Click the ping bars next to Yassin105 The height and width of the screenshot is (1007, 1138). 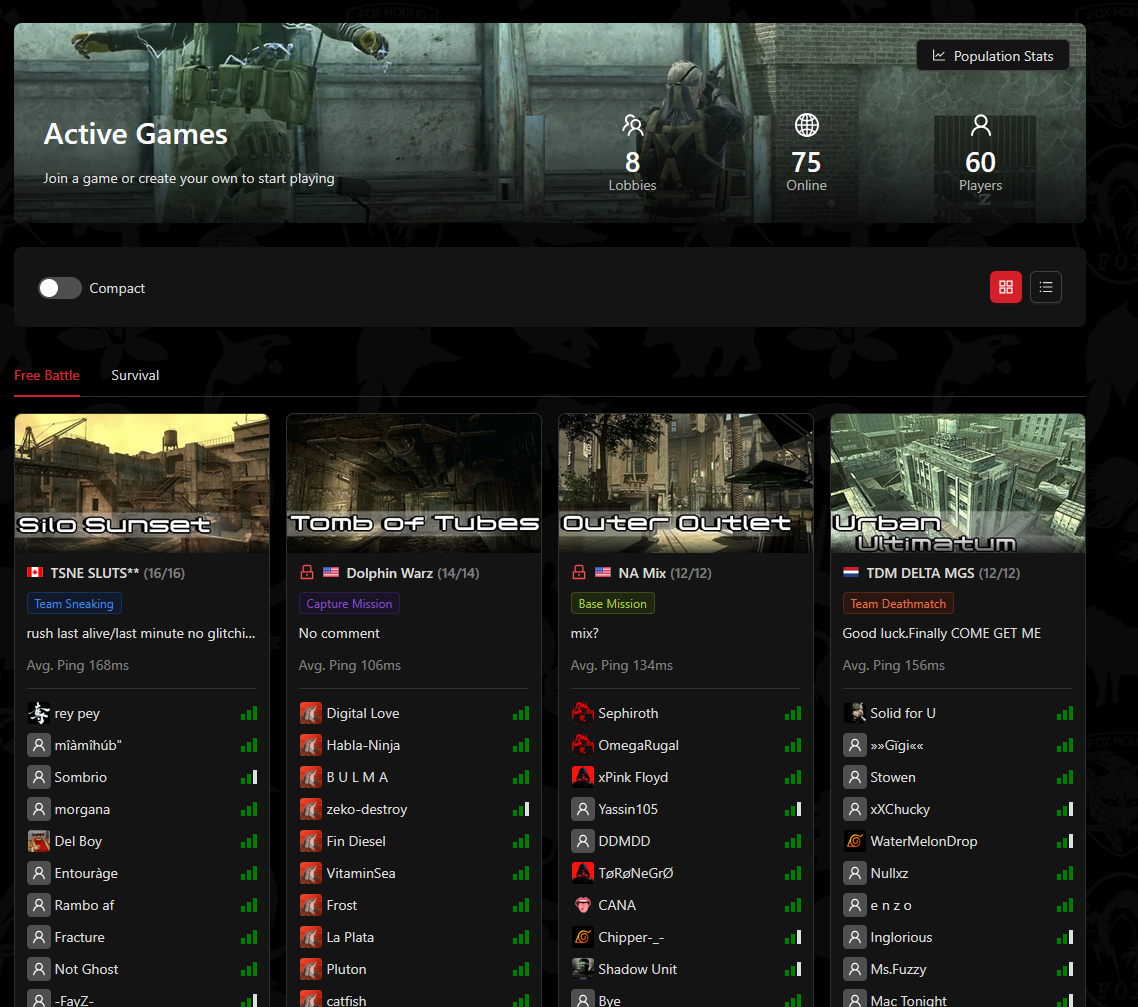click(x=793, y=809)
